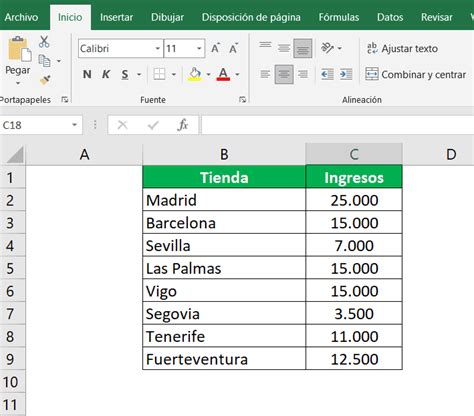
Task: Select the Fuerteventura cell
Action: pyautogui.click(x=224, y=359)
